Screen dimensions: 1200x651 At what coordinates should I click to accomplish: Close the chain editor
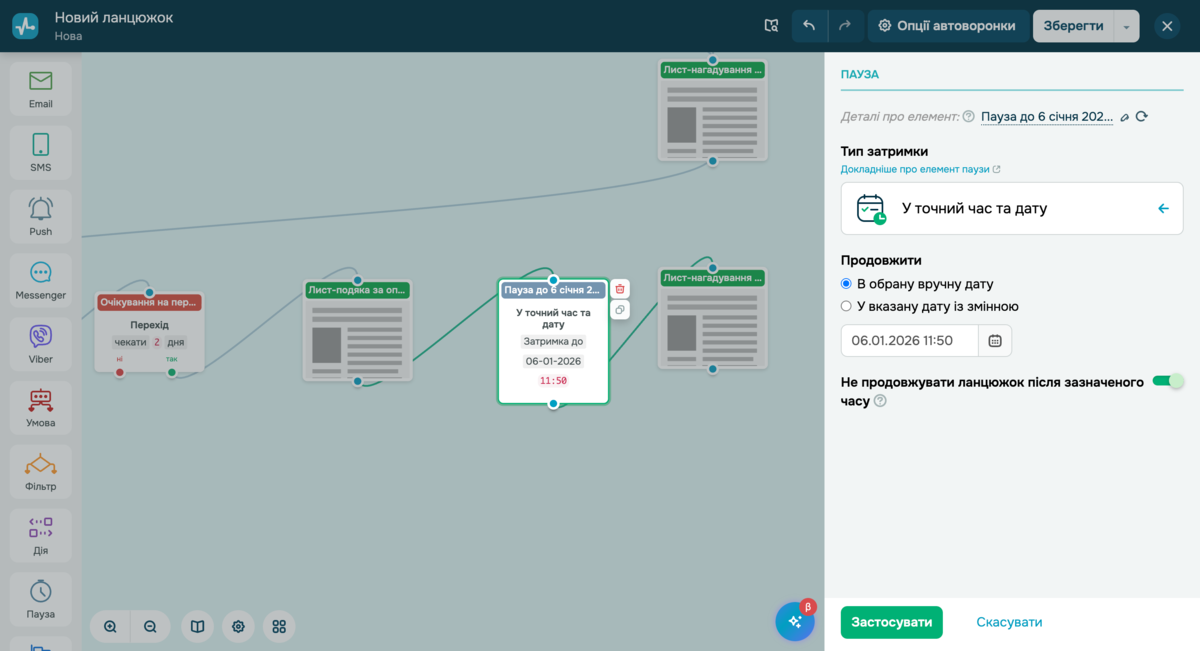tap(1167, 26)
